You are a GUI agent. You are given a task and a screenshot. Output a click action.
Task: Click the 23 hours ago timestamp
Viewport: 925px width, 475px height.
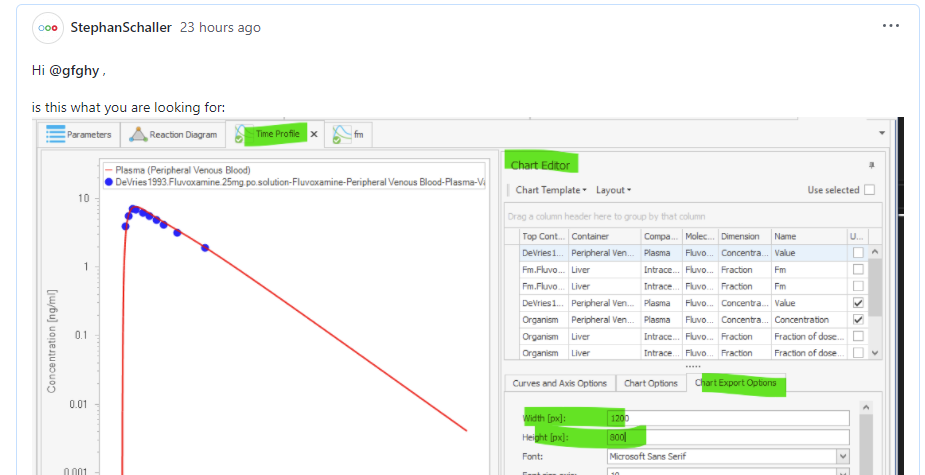point(220,27)
